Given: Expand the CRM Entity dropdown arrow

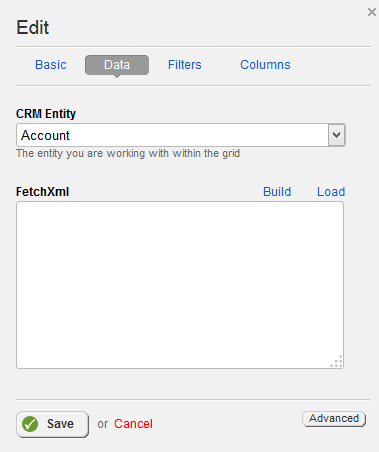Looking at the screenshot, I should [337, 135].
